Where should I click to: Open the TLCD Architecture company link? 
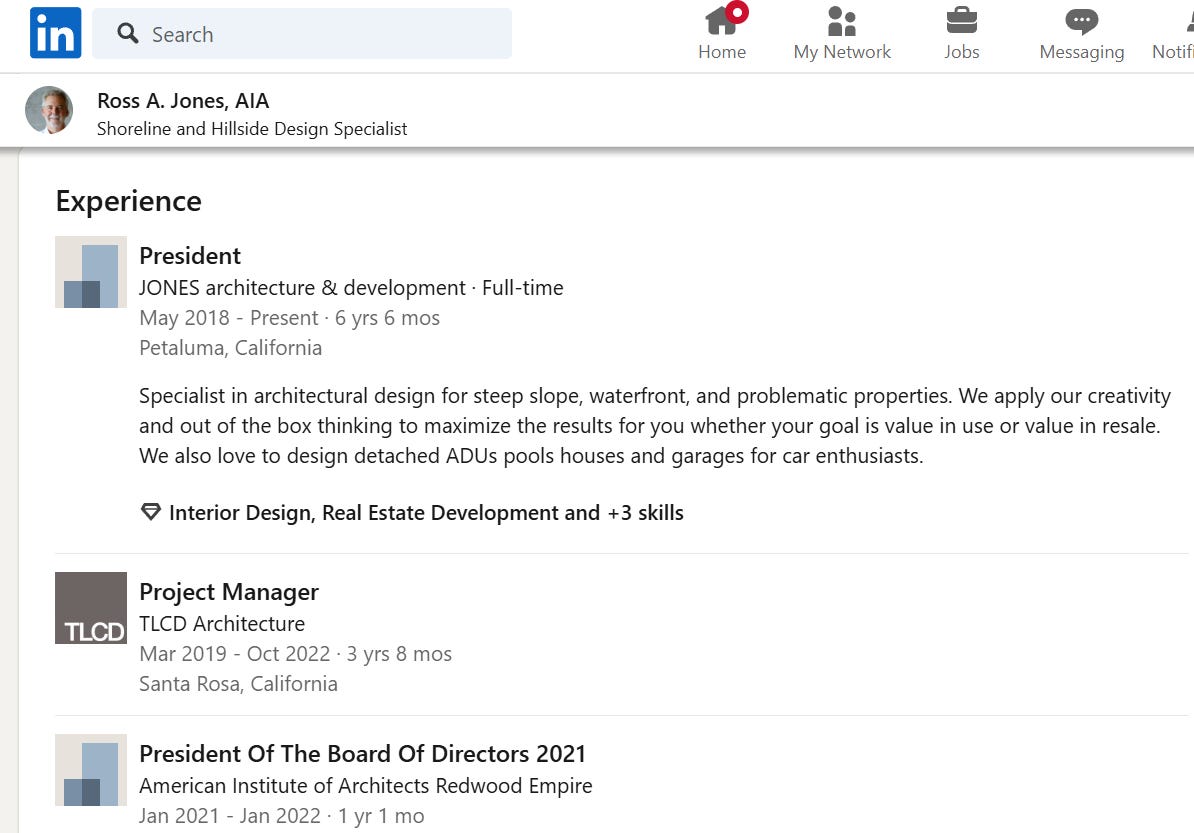(222, 624)
